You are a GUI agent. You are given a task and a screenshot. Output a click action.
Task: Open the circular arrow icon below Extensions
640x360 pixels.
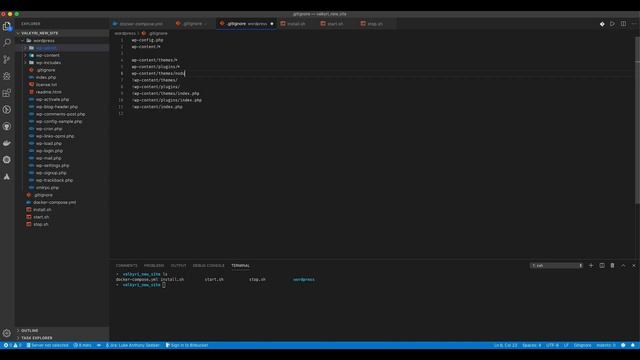tap(7, 110)
